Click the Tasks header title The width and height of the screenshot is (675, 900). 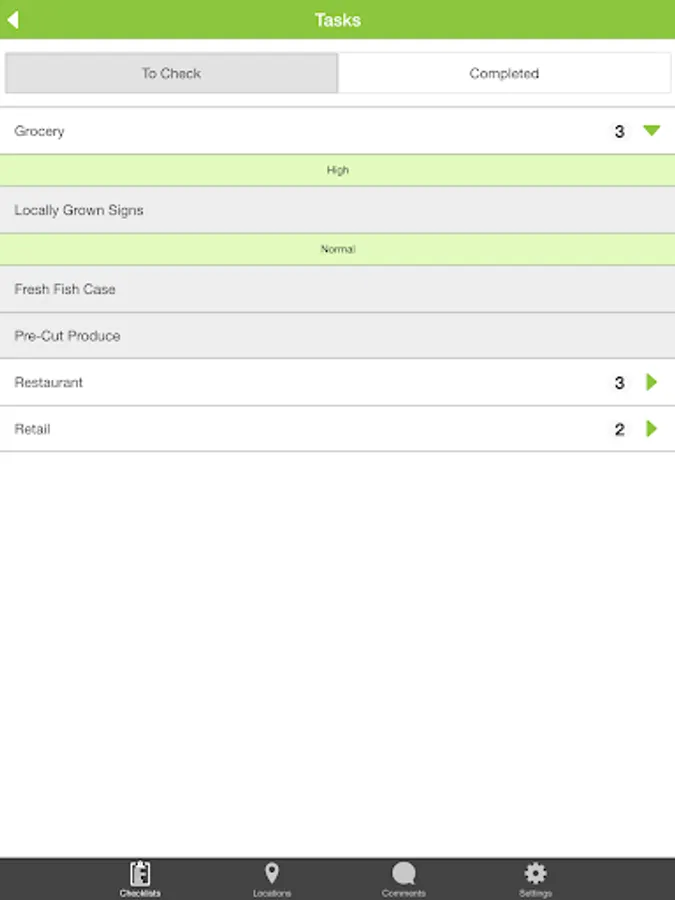pos(338,20)
